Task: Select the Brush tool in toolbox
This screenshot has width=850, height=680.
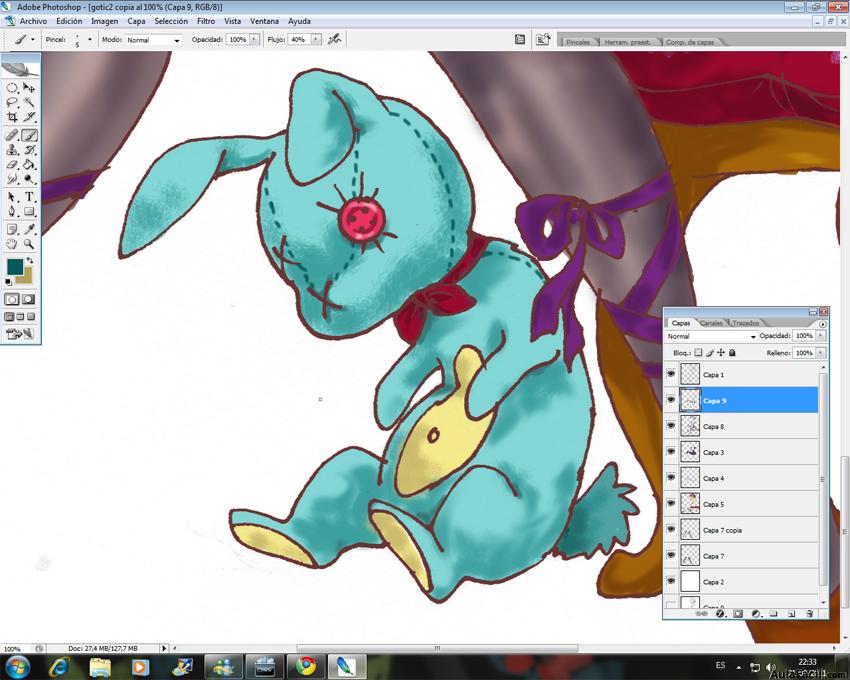Action: coord(29,135)
